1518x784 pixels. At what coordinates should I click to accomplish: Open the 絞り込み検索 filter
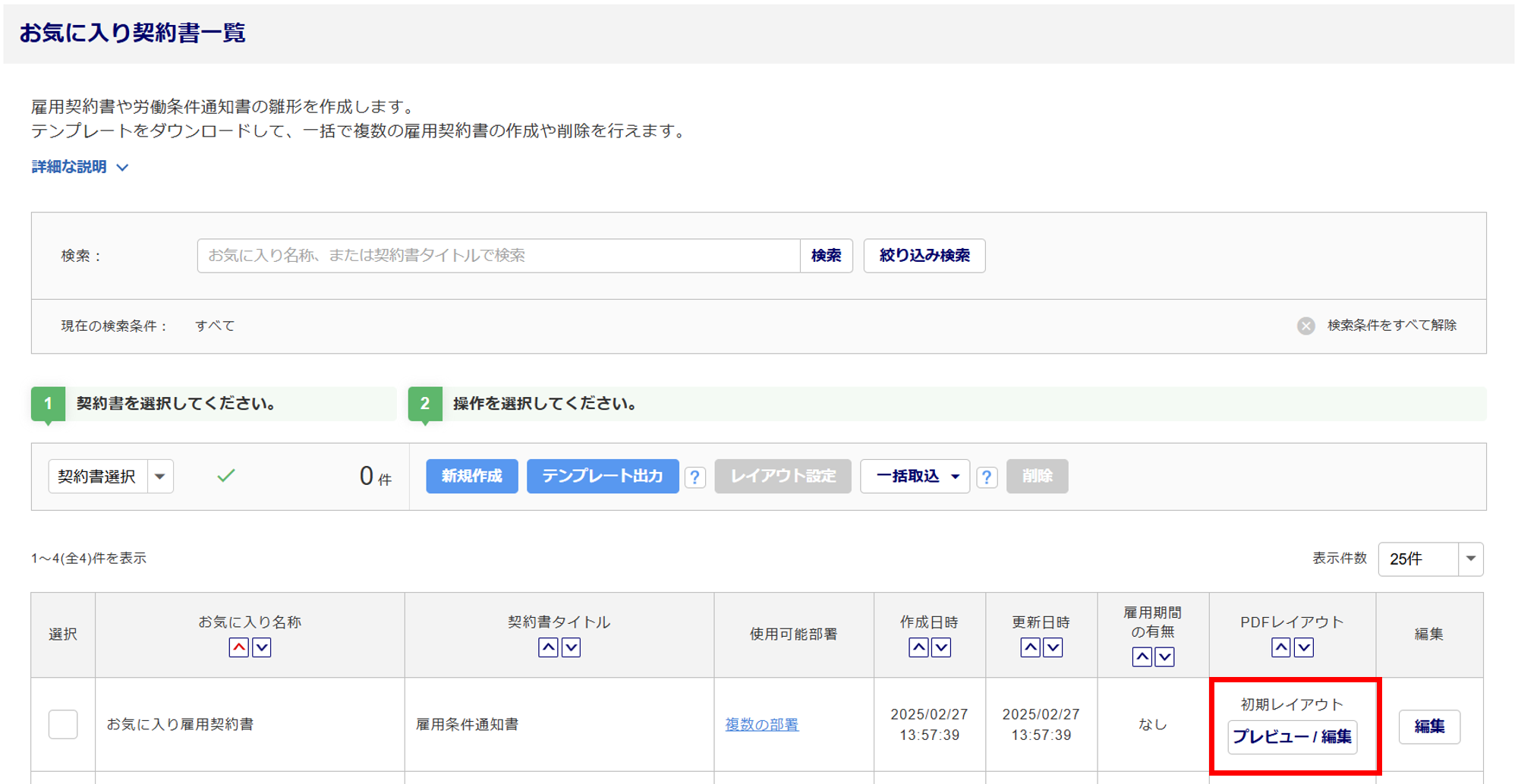click(924, 256)
